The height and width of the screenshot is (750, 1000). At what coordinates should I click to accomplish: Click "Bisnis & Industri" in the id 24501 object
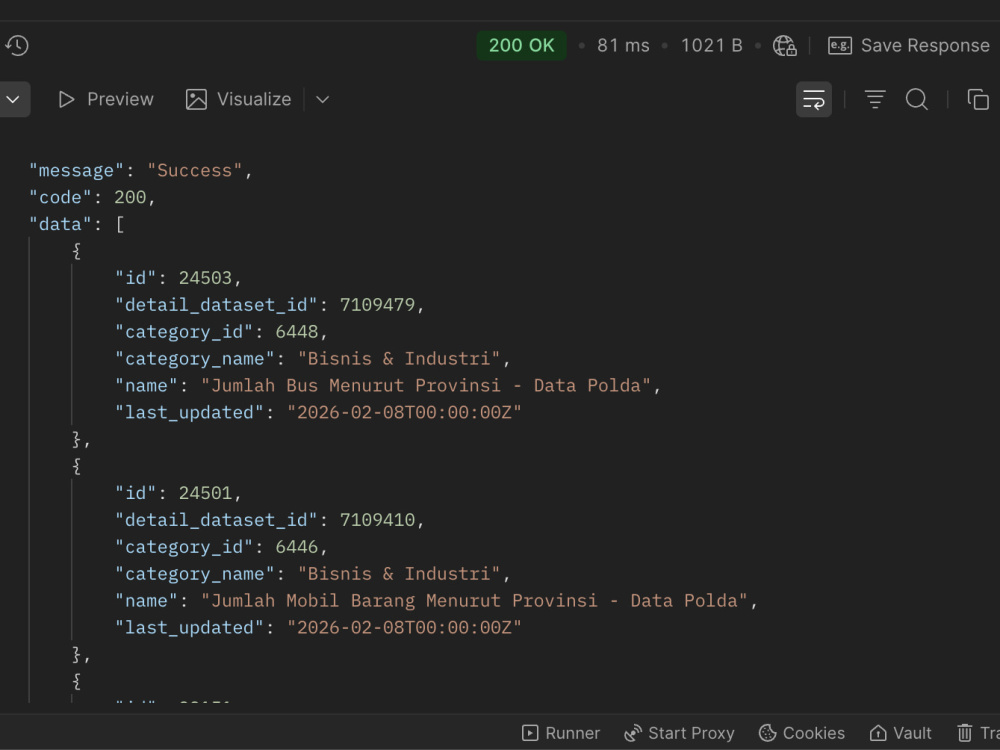point(399,573)
